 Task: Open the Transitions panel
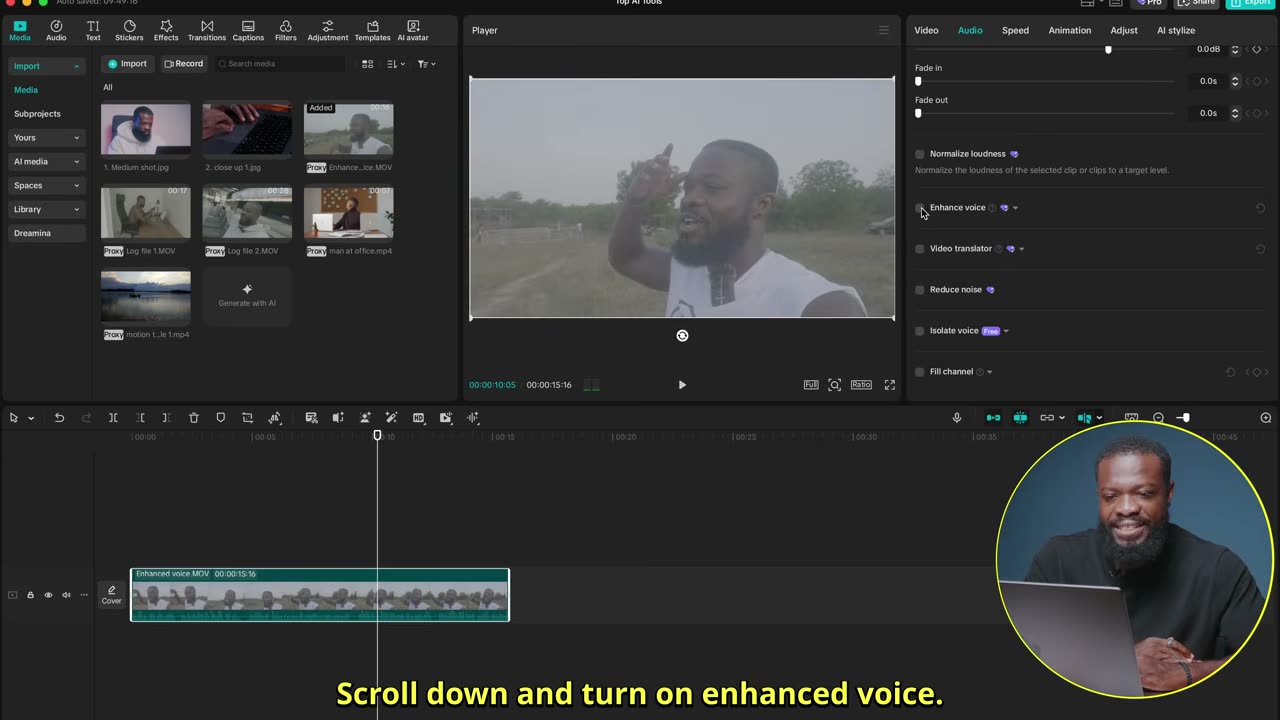coord(207,30)
